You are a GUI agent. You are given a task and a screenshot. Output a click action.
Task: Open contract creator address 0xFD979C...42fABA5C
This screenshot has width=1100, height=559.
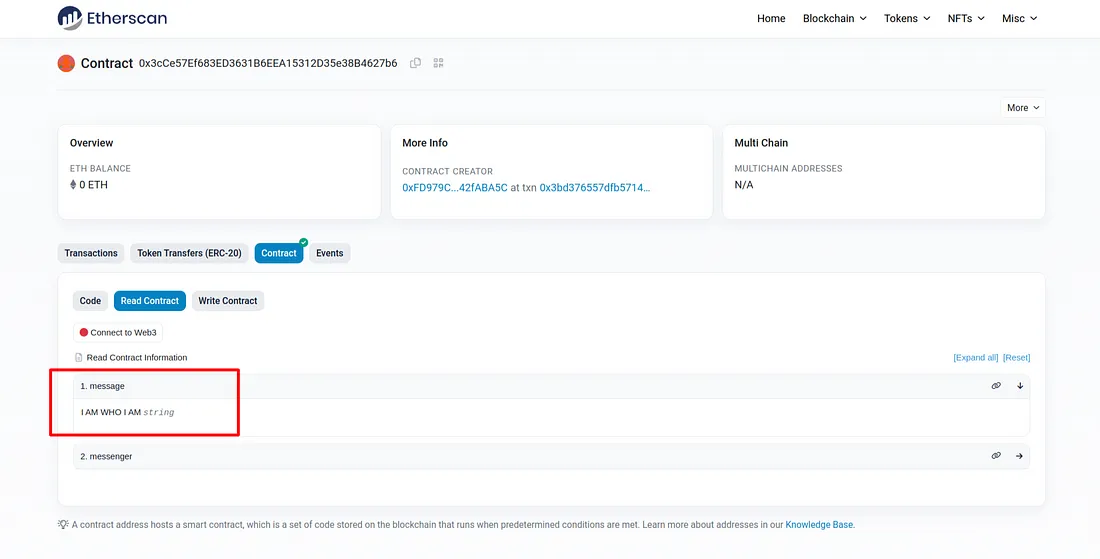455,188
